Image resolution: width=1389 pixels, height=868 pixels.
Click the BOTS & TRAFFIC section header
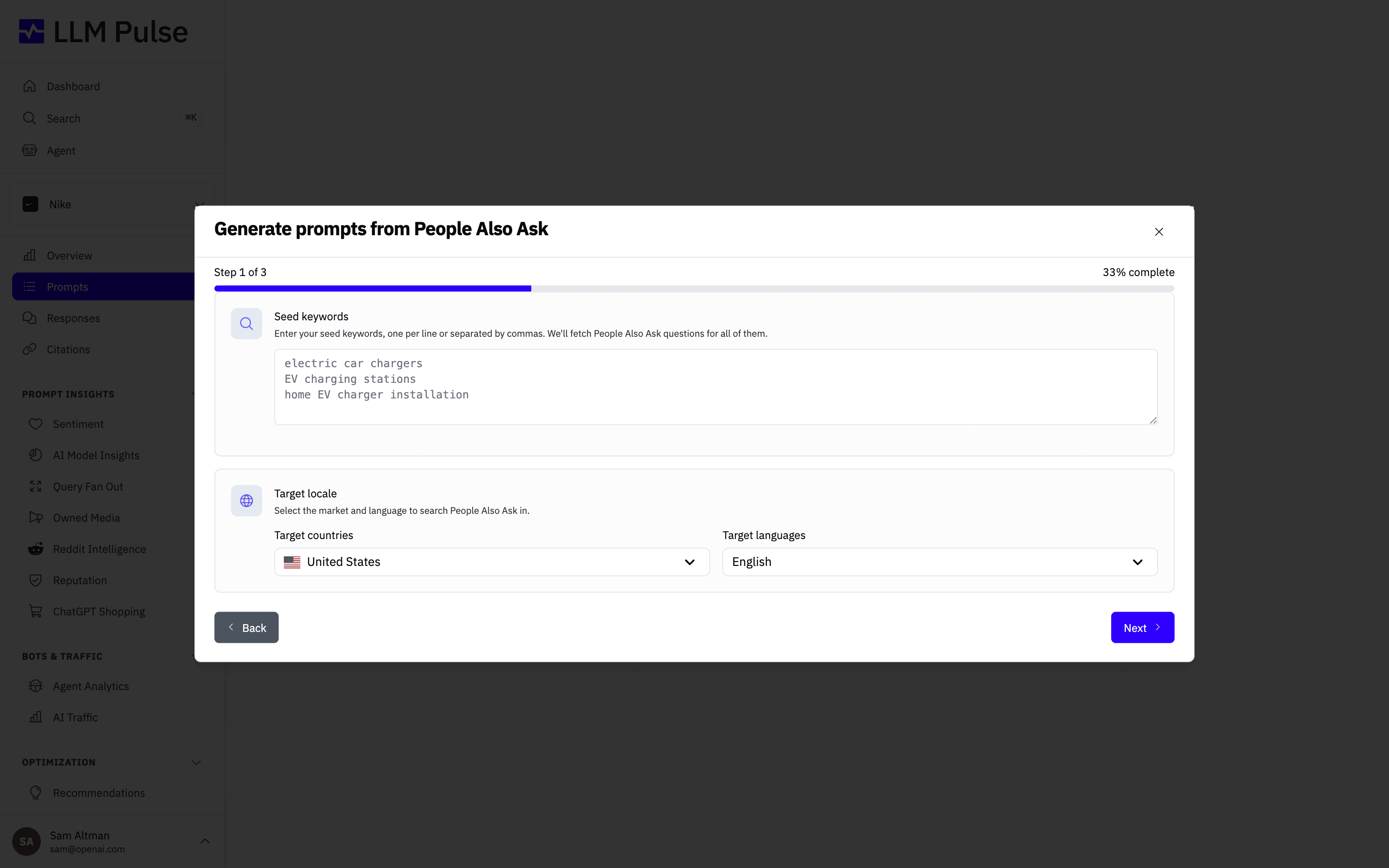[x=62, y=656]
